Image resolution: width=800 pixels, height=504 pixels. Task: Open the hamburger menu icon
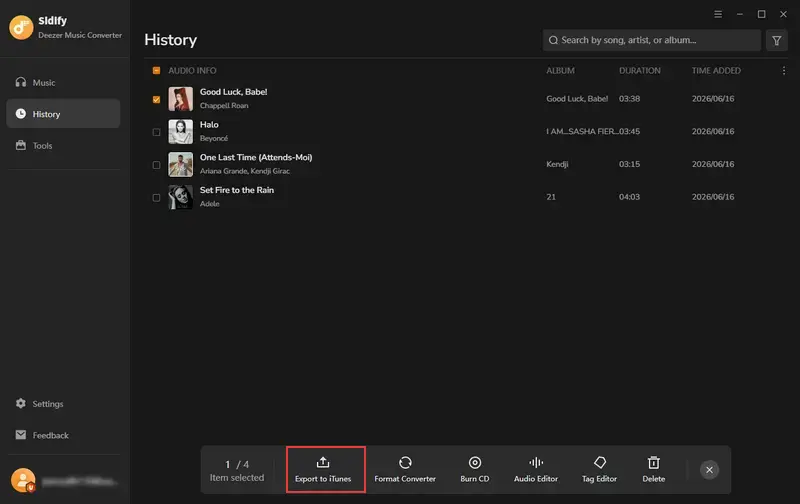pos(718,14)
